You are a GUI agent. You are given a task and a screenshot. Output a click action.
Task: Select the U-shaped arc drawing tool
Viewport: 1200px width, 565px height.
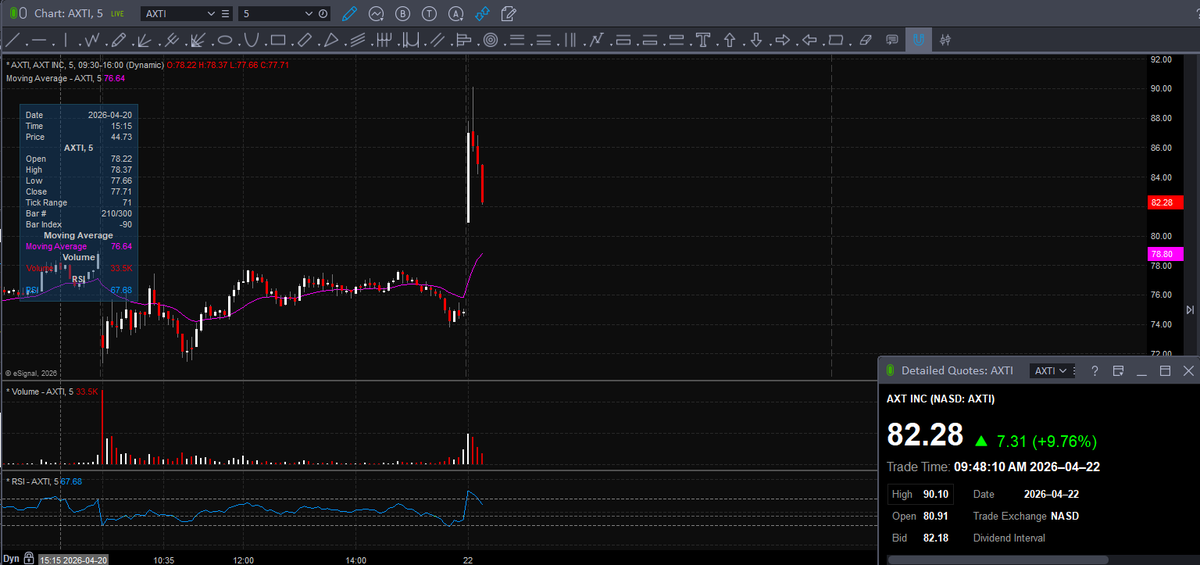point(252,40)
